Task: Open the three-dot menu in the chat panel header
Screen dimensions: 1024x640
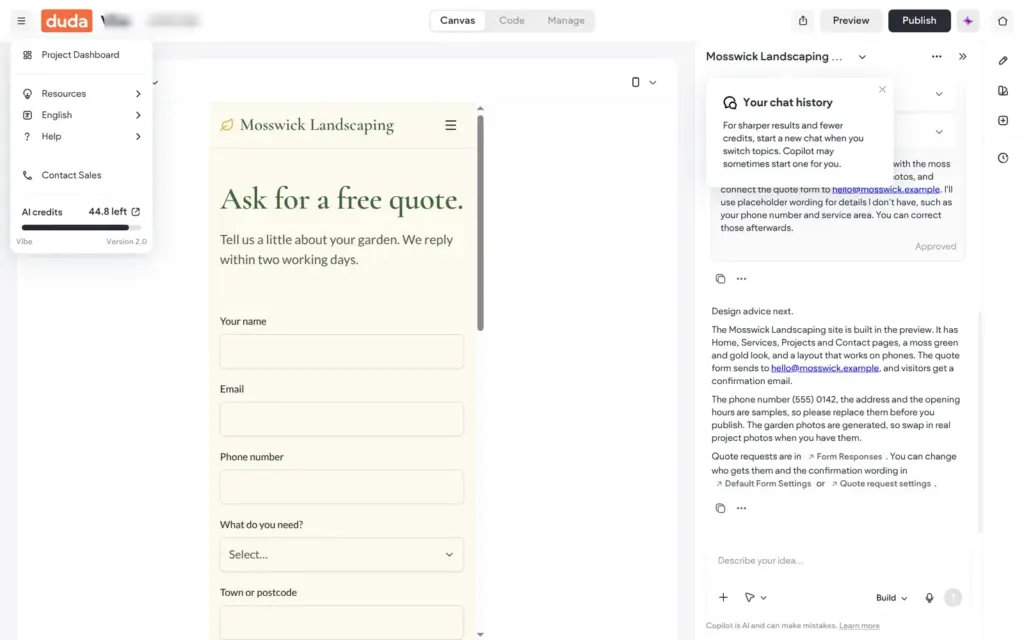Action: [936, 57]
